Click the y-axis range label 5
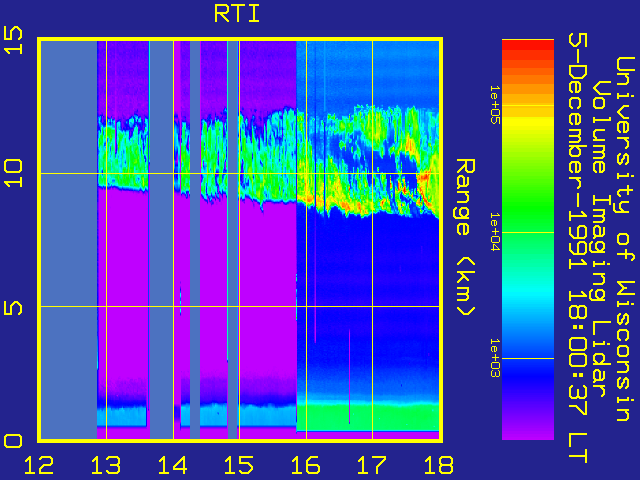The height and width of the screenshot is (480, 640). tap(13, 307)
